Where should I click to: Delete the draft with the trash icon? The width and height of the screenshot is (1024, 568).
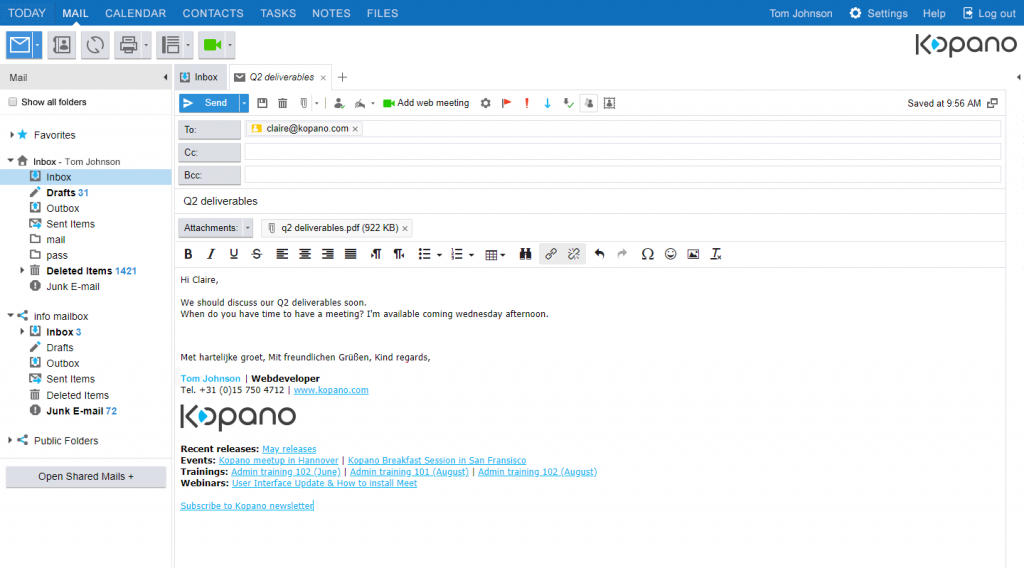click(x=282, y=103)
